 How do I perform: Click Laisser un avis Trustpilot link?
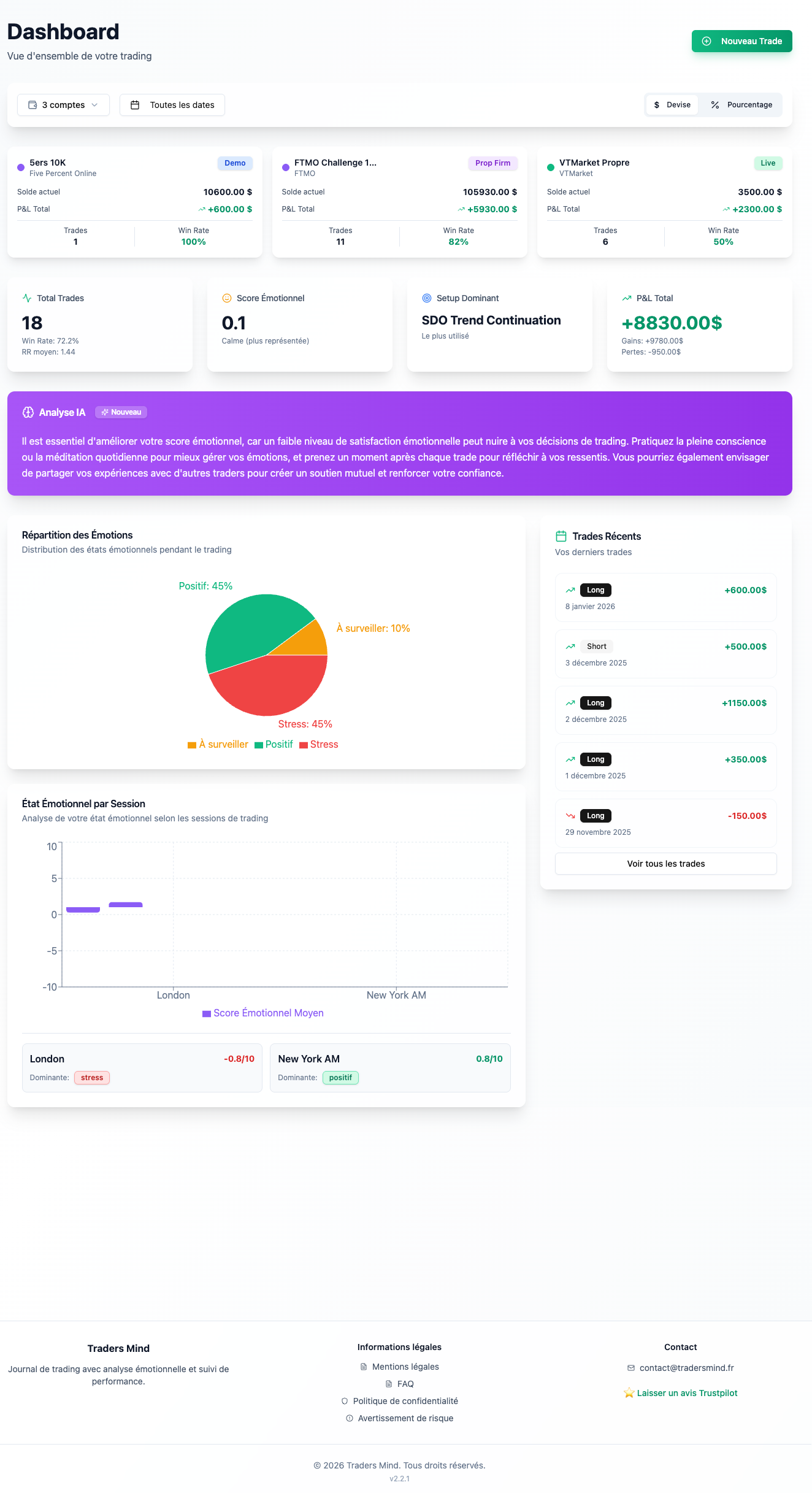pyautogui.click(x=681, y=1393)
